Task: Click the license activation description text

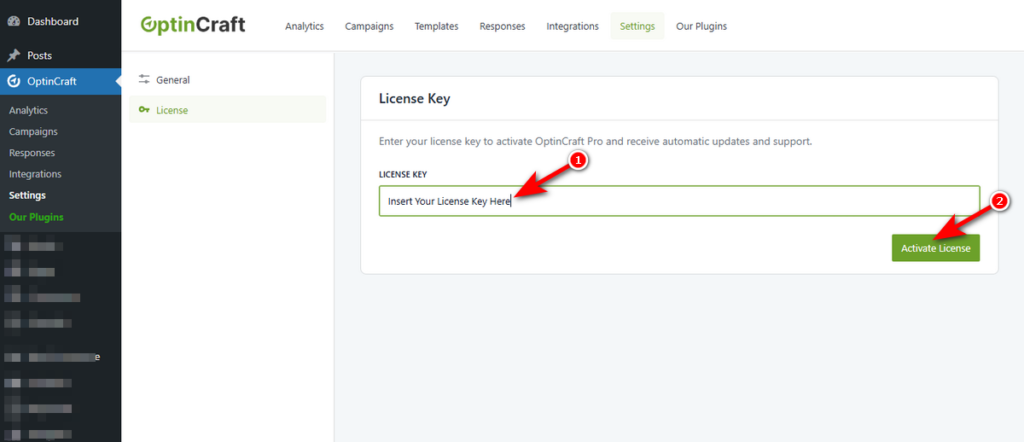Action: [596, 141]
